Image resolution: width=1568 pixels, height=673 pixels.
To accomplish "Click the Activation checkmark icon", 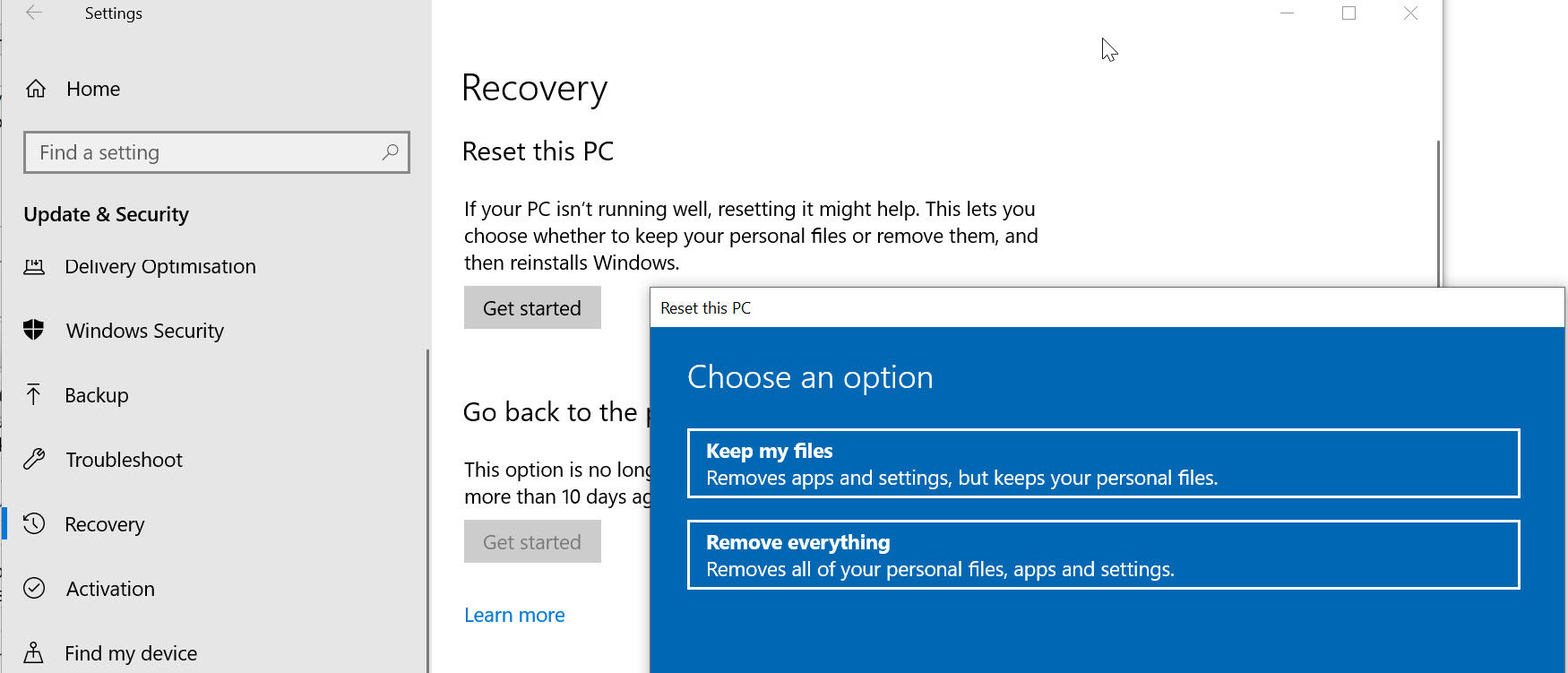I will tap(34, 588).
